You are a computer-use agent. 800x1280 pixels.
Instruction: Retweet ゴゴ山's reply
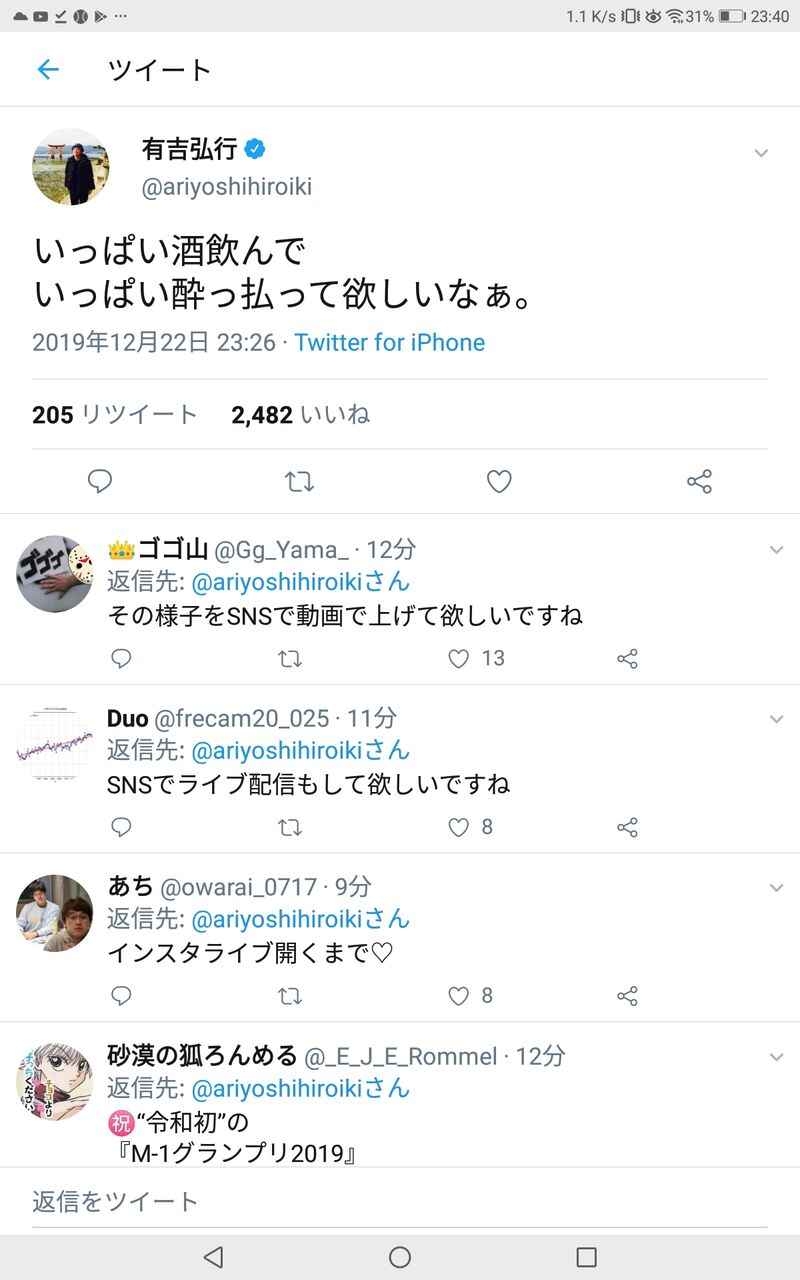pyautogui.click(x=290, y=659)
